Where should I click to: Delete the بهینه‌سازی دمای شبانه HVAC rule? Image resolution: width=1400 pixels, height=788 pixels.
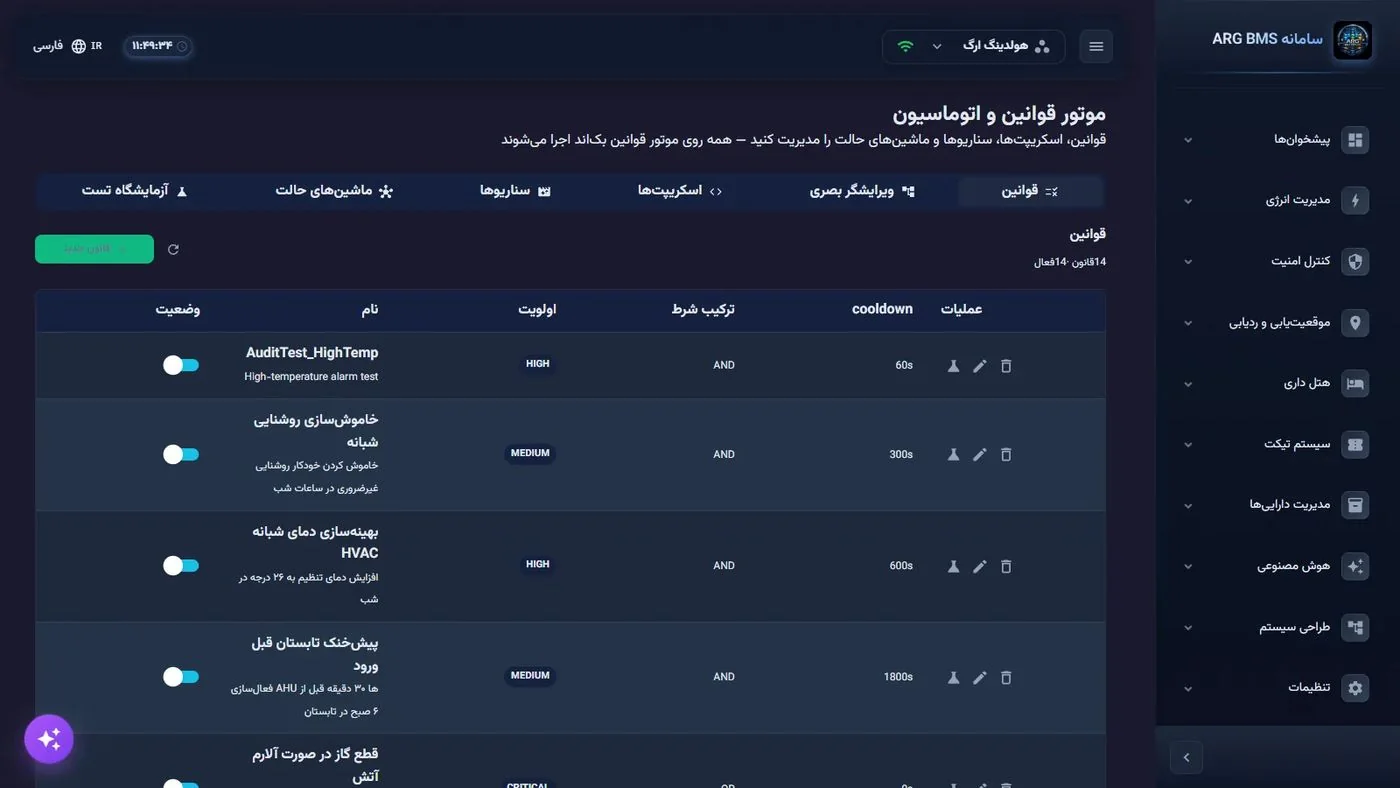pos(1006,566)
